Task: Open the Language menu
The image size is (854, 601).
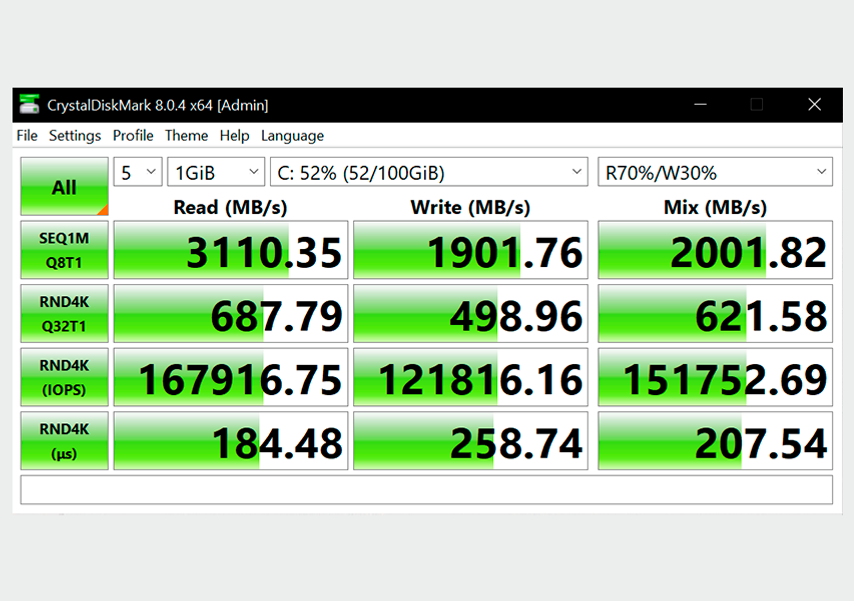Action: (292, 136)
